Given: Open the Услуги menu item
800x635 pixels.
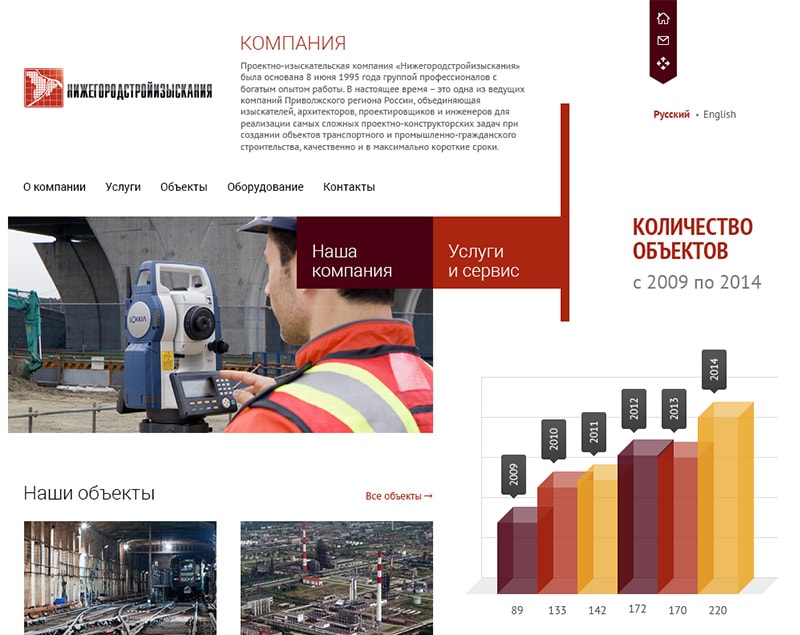Looking at the screenshot, I should (x=123, y=187).
